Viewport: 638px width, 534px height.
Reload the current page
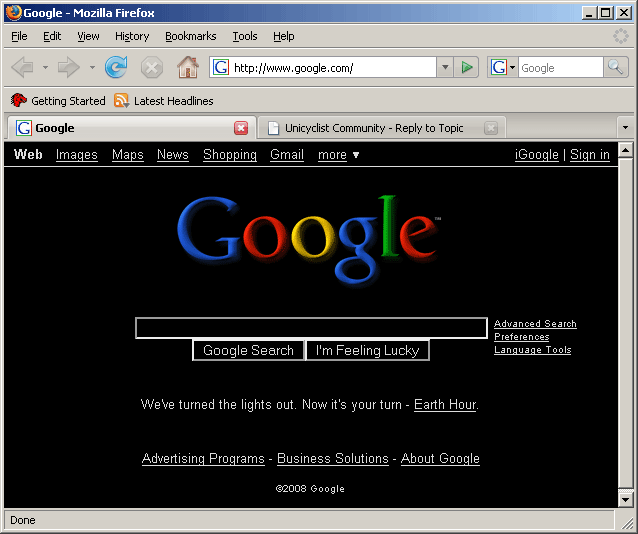pyautogui.click(x=116, y=67)
